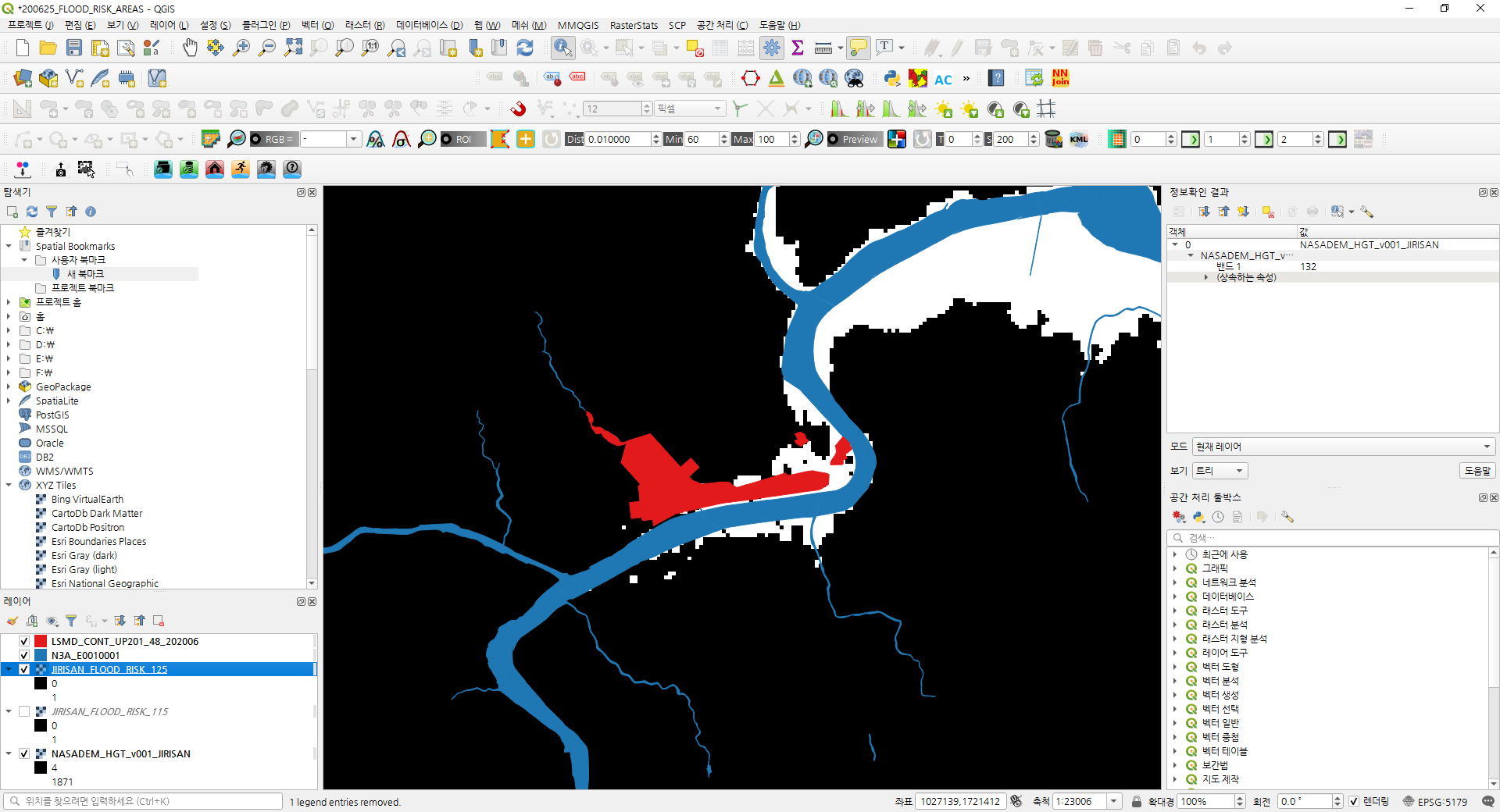This screenshot has height=812, width=1500.
Task: Click the NNJoin plugin icon
Action: 1060,78
